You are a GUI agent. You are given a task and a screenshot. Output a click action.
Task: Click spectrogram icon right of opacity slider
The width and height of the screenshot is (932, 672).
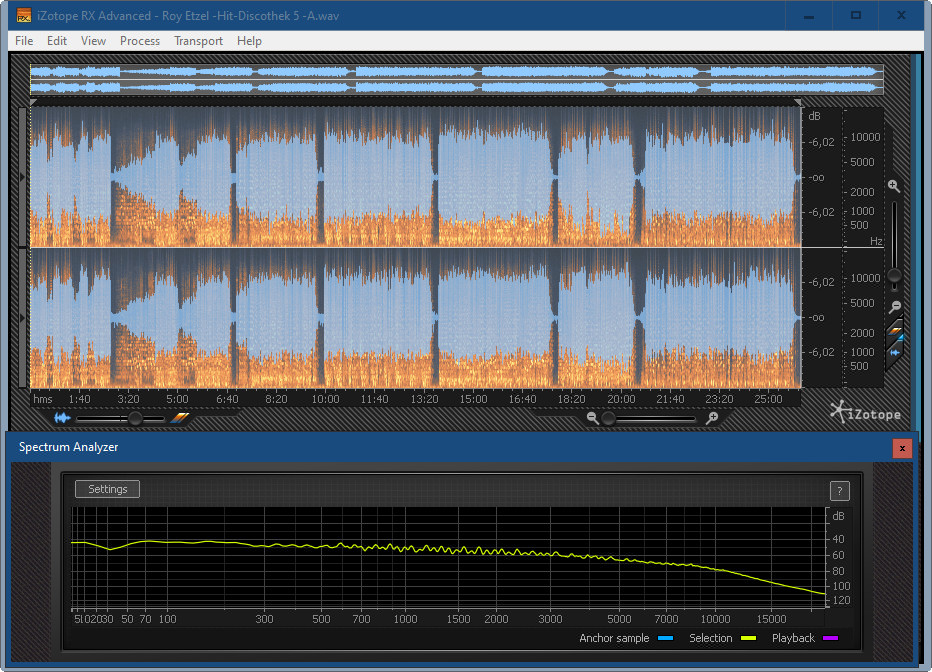(x=179, y=418)
